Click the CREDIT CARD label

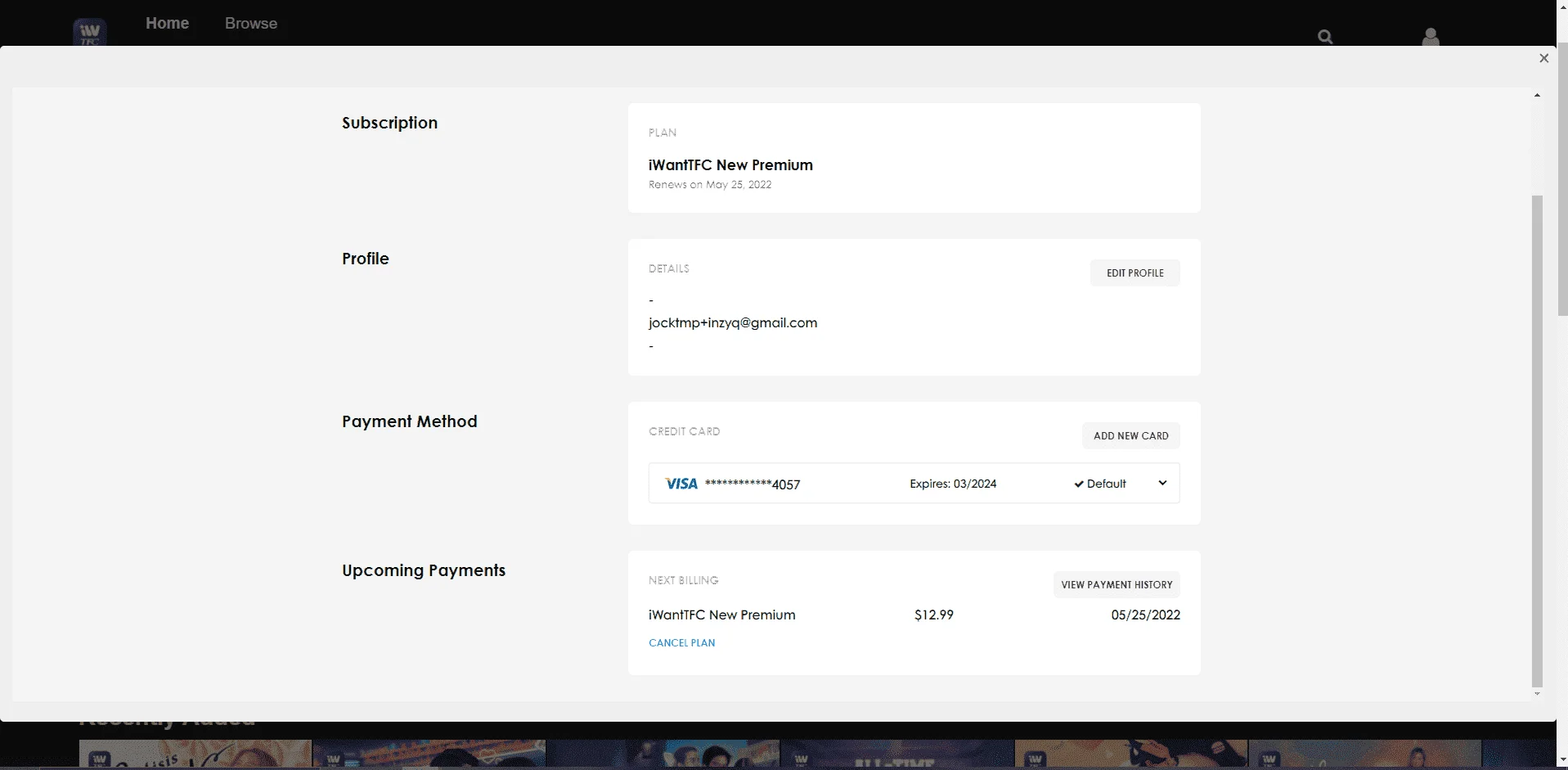[684, 431]
